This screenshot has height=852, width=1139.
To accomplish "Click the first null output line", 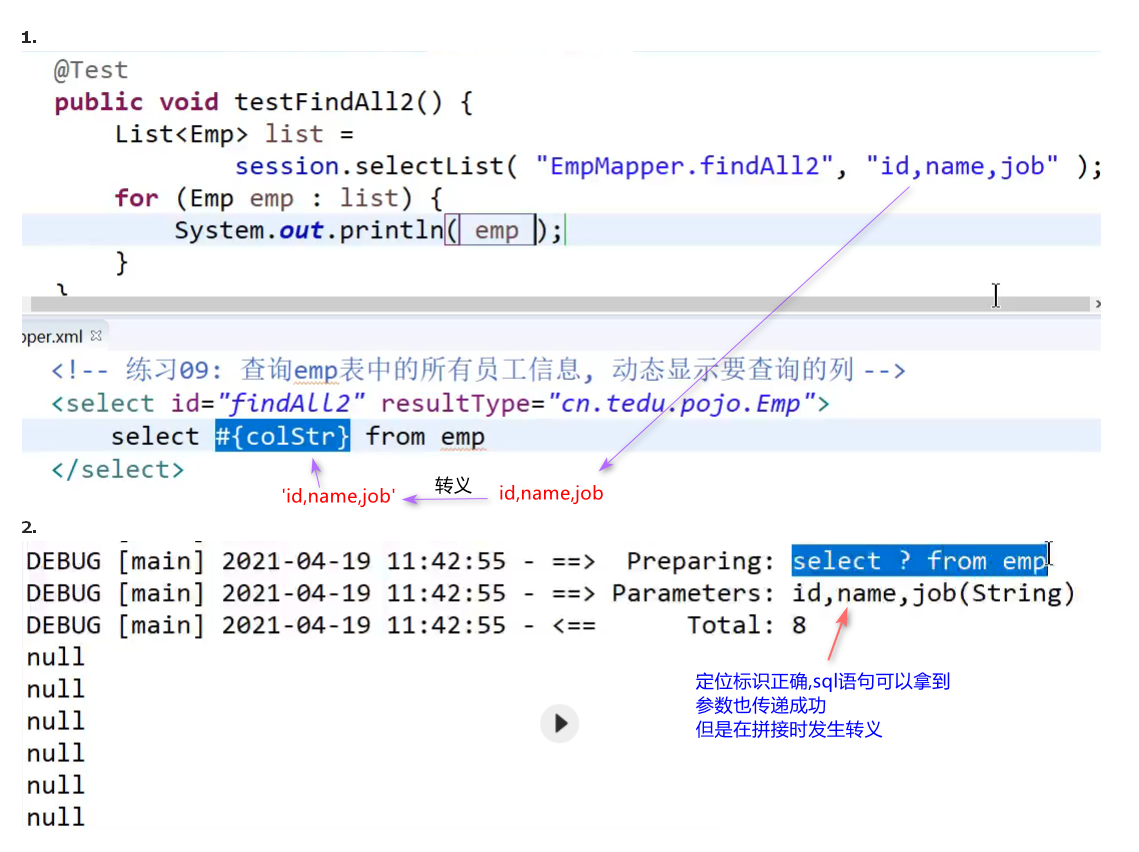I will [x=55, y=657].
